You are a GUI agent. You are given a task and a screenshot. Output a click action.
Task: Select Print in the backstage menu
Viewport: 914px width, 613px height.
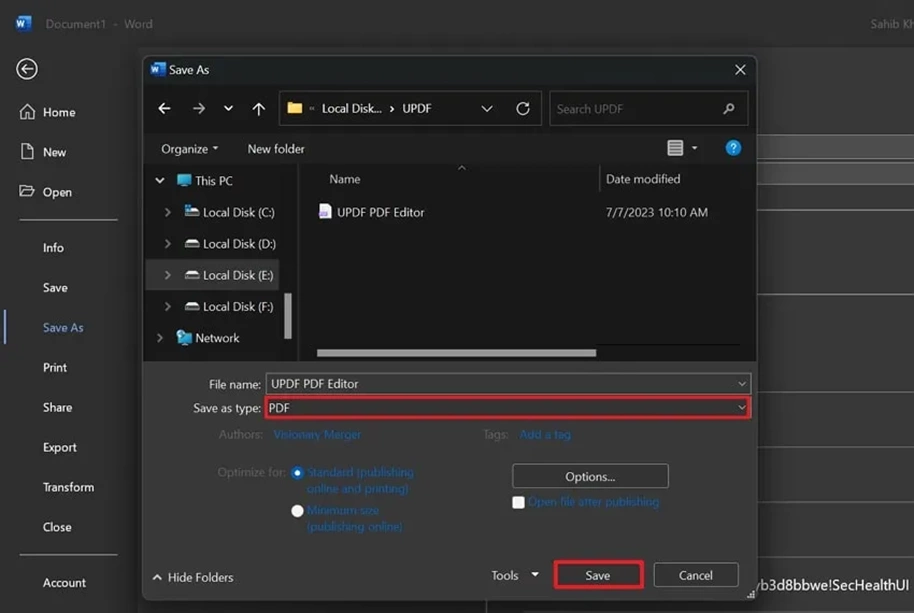pyautogui.click(x=55, y=368)
